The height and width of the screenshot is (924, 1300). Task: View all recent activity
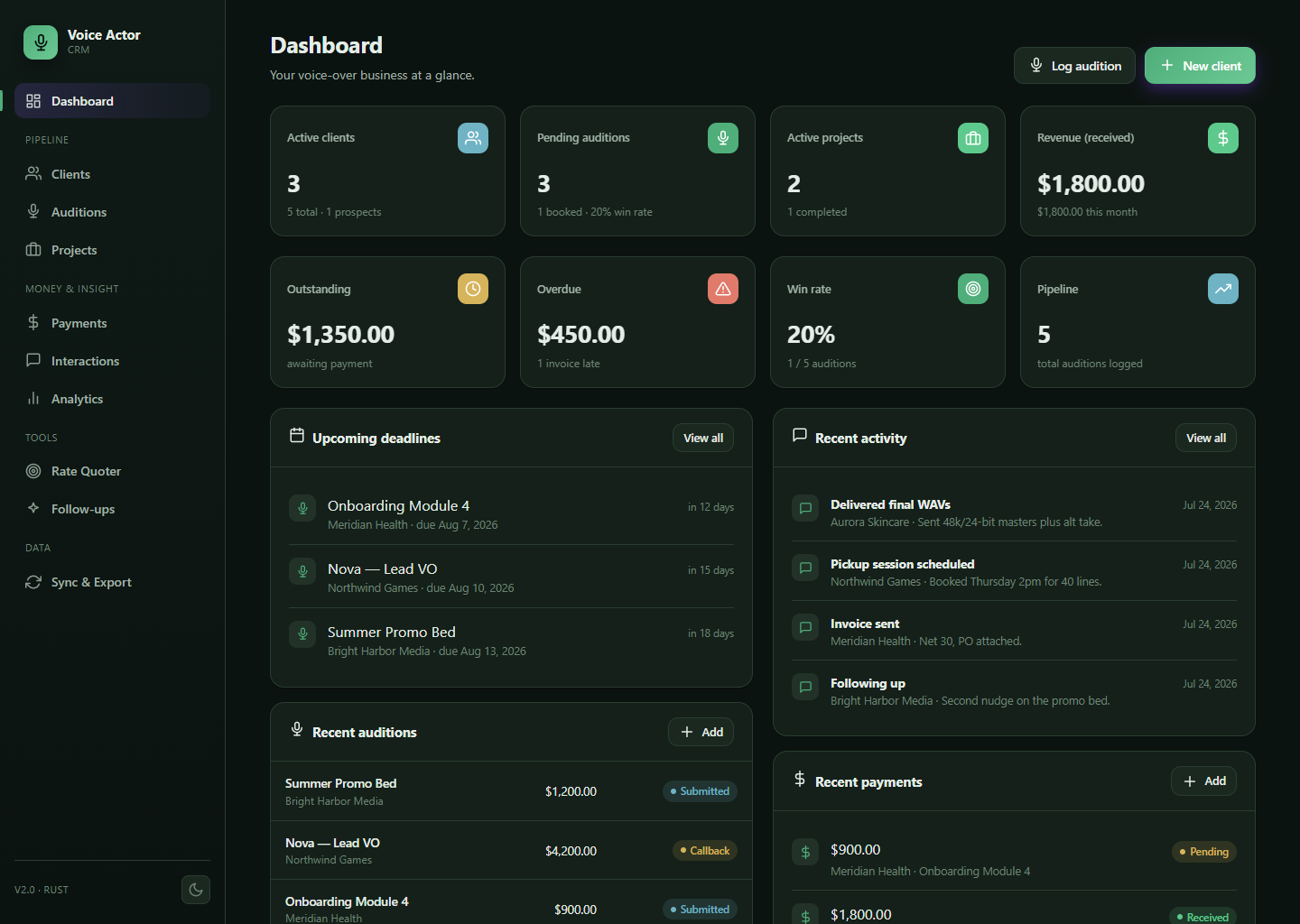[1206, 438]
